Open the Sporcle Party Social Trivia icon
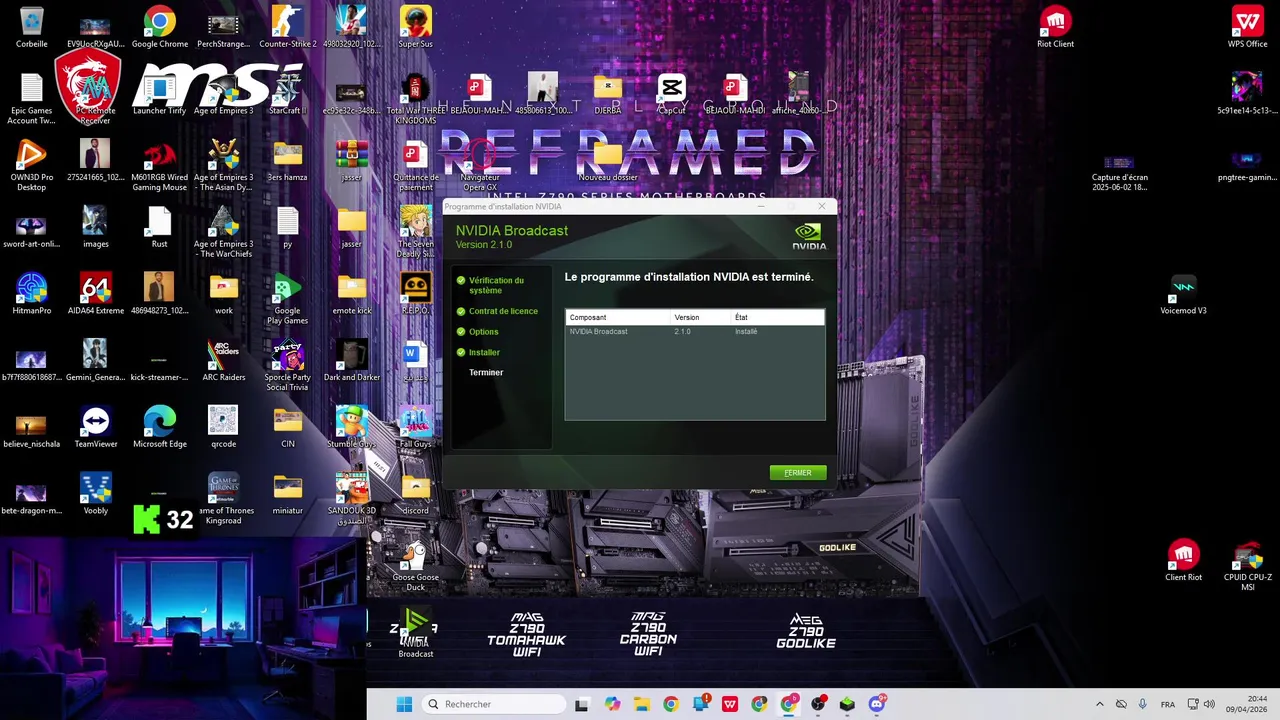The image size is (1280, 720). point(288,366)
